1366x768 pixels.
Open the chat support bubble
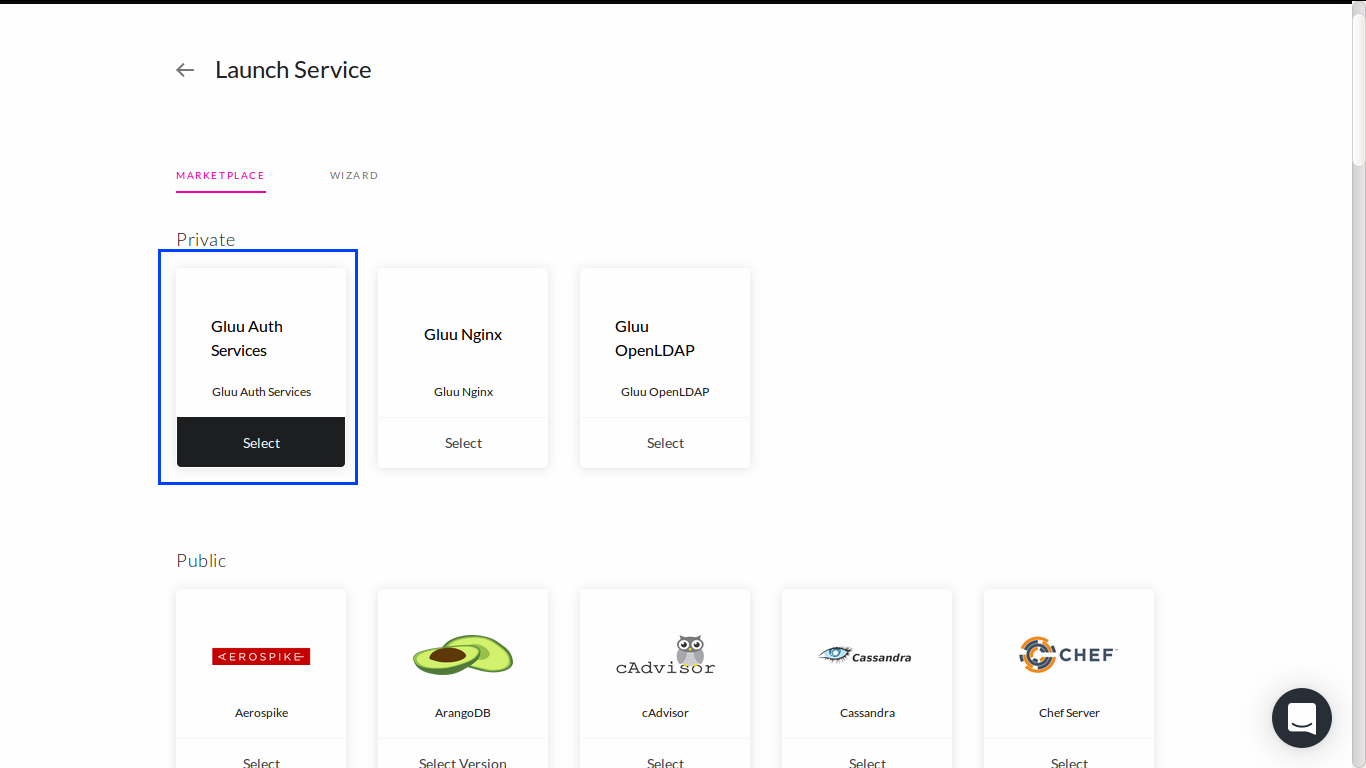(x=1301, y=717)
